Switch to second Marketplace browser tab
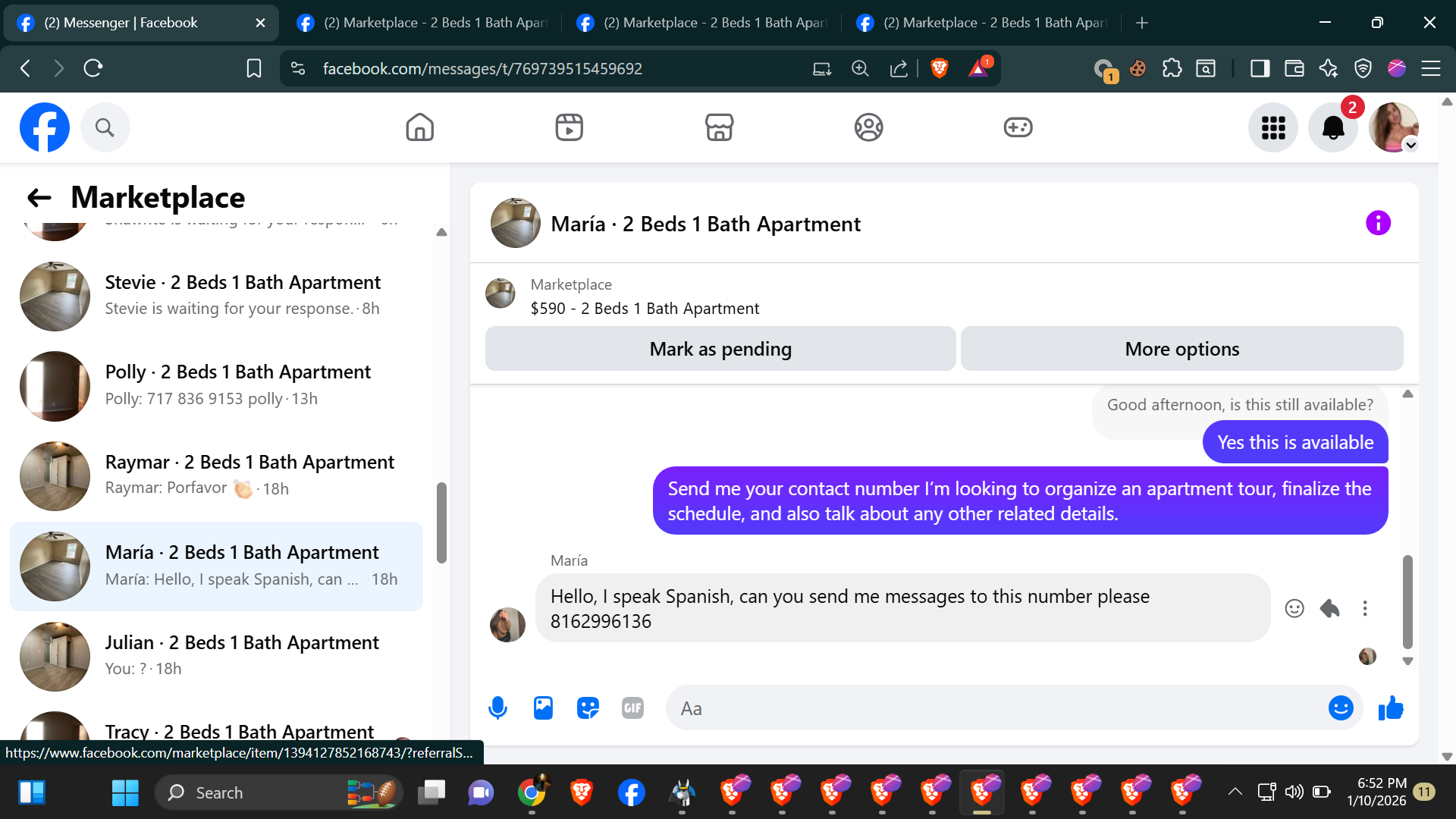This screenshot has width=1456, height=819. (702, 23)
